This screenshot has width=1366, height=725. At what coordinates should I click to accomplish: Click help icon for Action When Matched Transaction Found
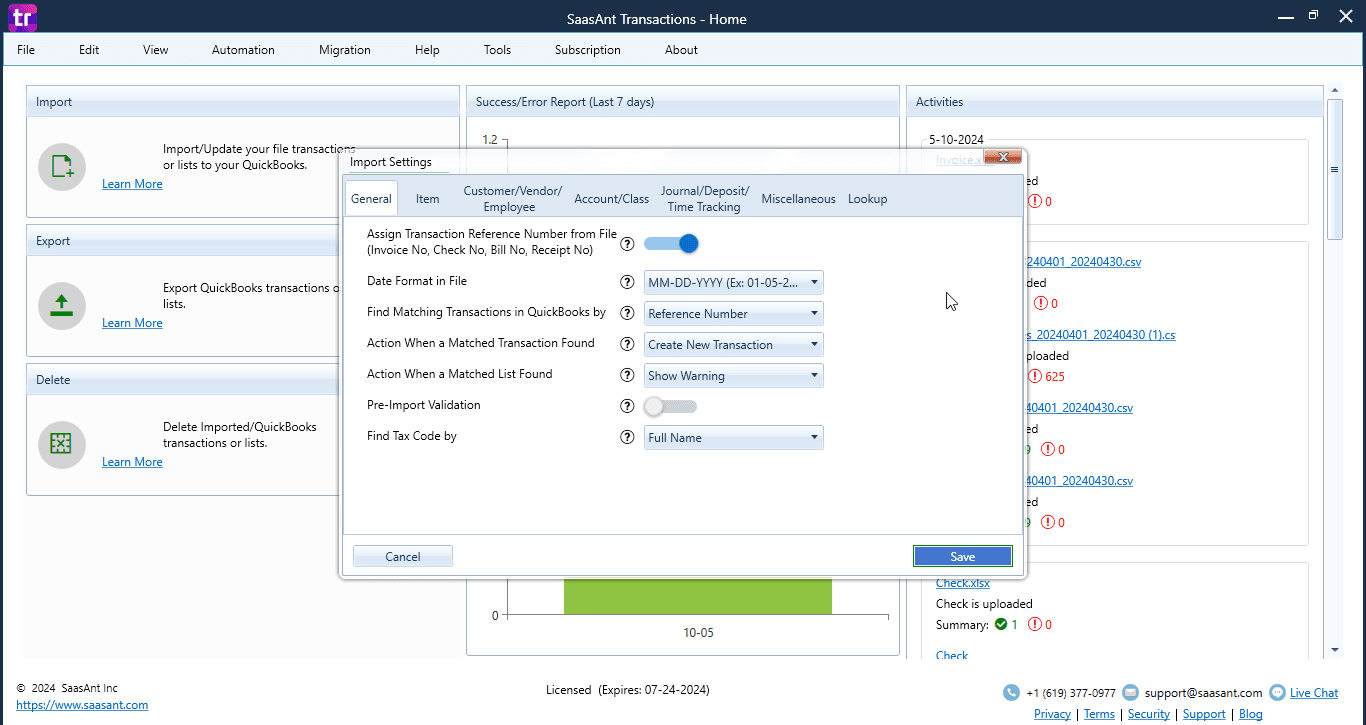coord(627,344)
